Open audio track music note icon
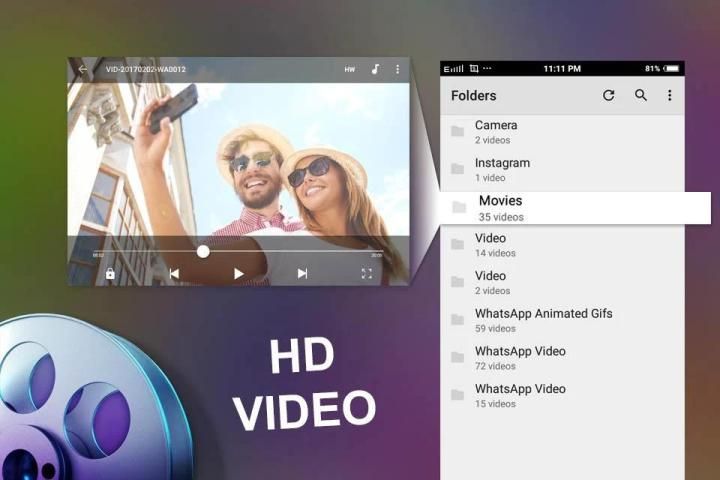Viewport: 720px width, 480px height. (375, 70)
